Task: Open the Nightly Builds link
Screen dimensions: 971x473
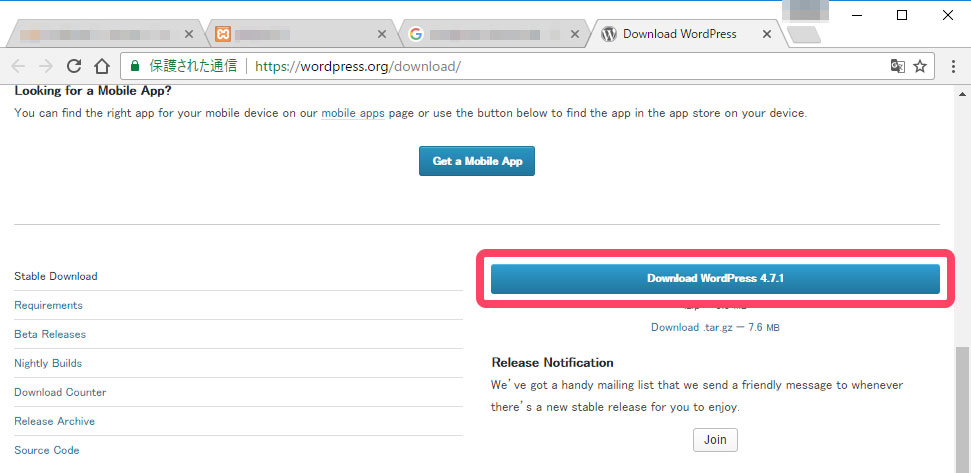Action: pyautogui.click(x=48, y=363)
